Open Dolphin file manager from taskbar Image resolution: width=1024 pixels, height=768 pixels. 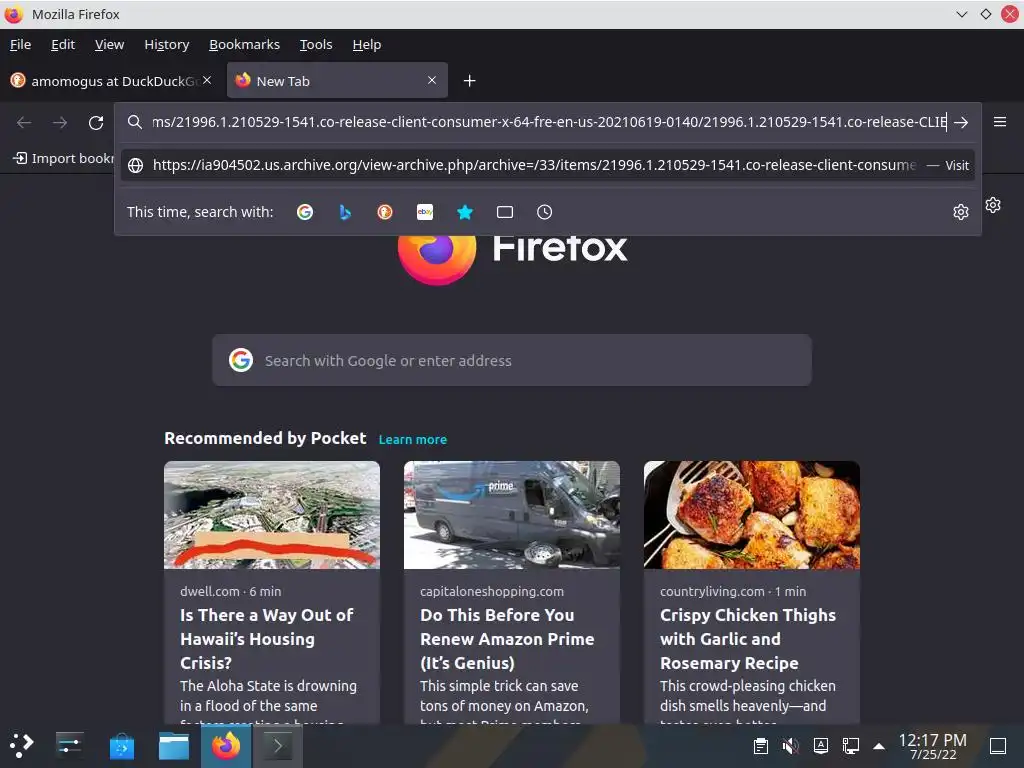[174, 746]
